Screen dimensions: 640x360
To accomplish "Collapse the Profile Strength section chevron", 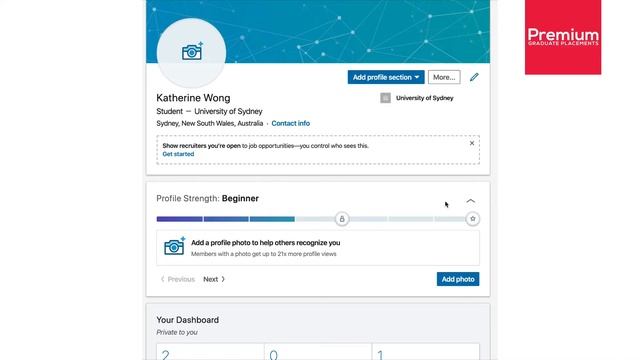I will click(471, 201).
